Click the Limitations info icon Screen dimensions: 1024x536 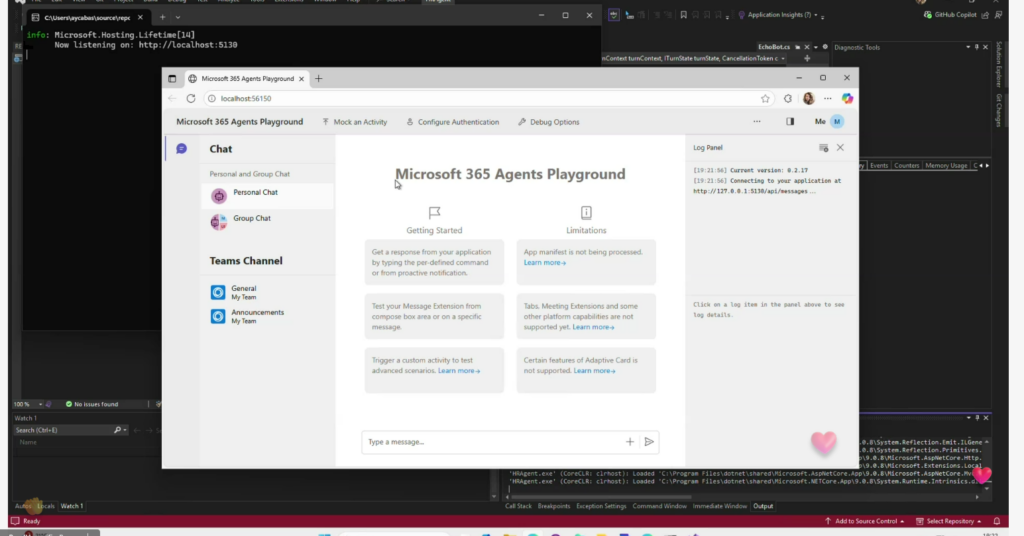[x=586, y=213]
